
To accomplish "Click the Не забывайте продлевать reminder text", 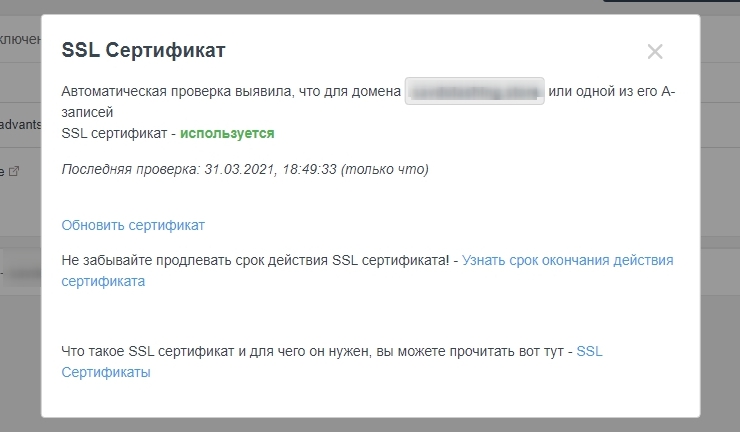I will click(255, 260).
